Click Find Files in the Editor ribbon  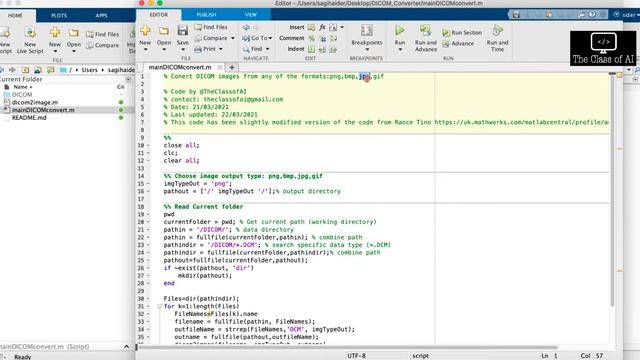coord(211,27)
